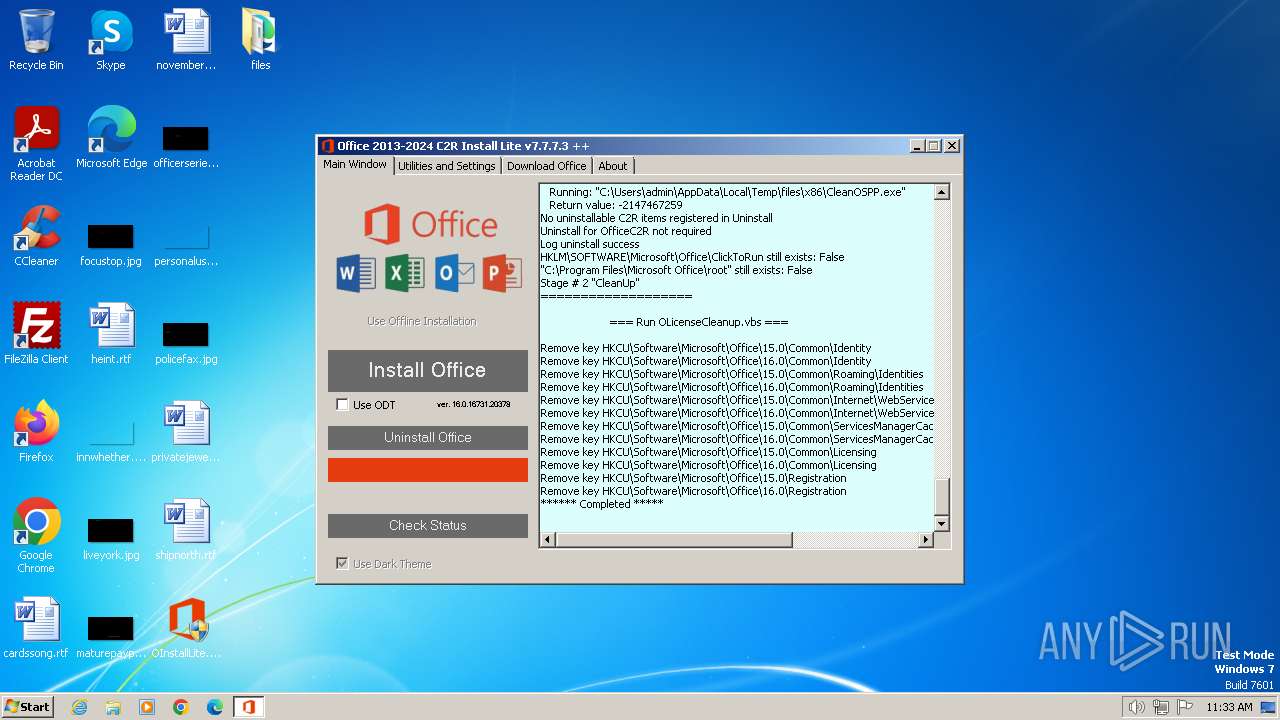The image size is (1280, 720).
Task: Select the officerserie file icon
Action: click(x=186, y=146)
